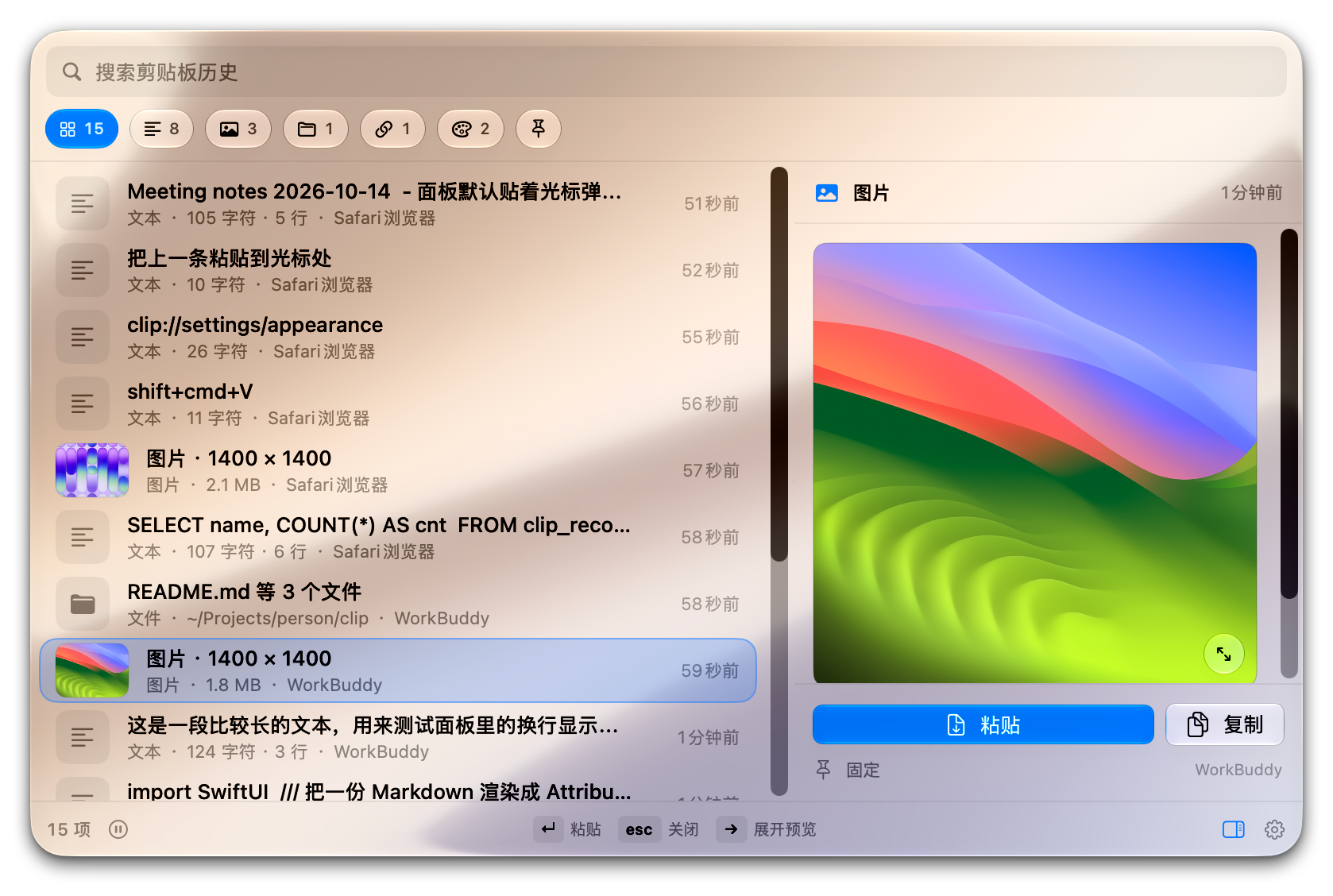Filter by text items (8)
This screenshot has height=896, width=1333.
click(x=161, y=129)
